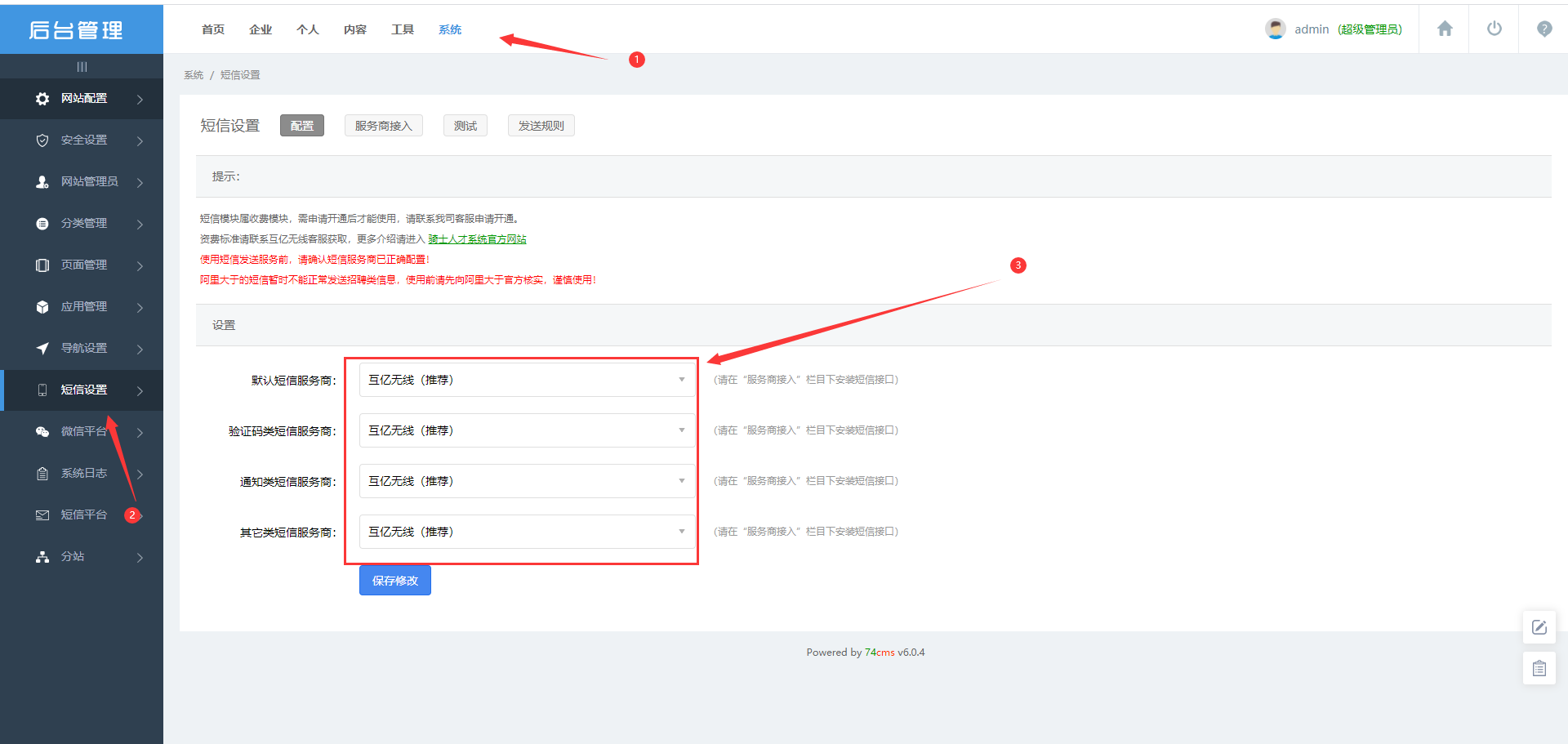Open the 默认短信服务商 dropdown

point(527,380)
